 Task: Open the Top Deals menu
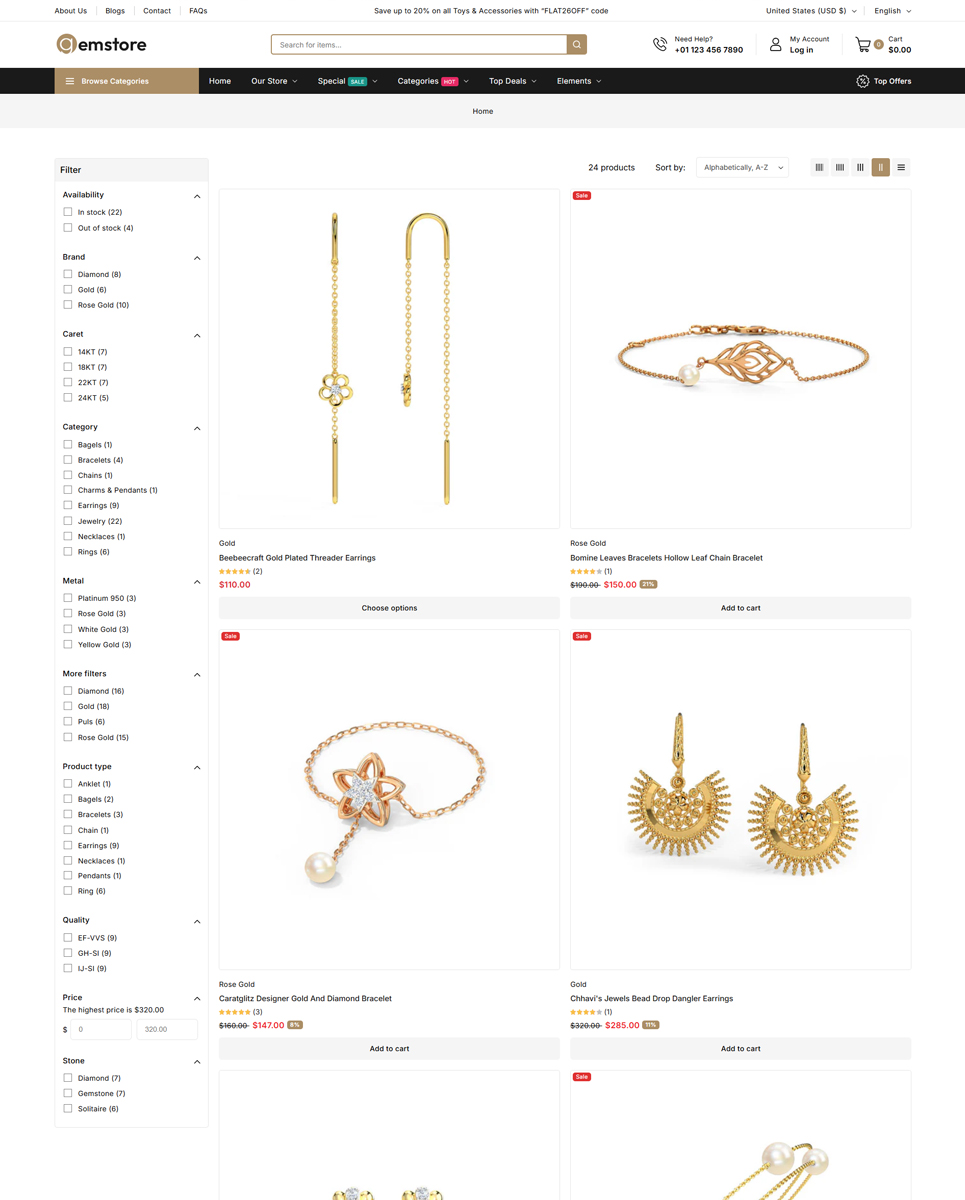(512, 81)
